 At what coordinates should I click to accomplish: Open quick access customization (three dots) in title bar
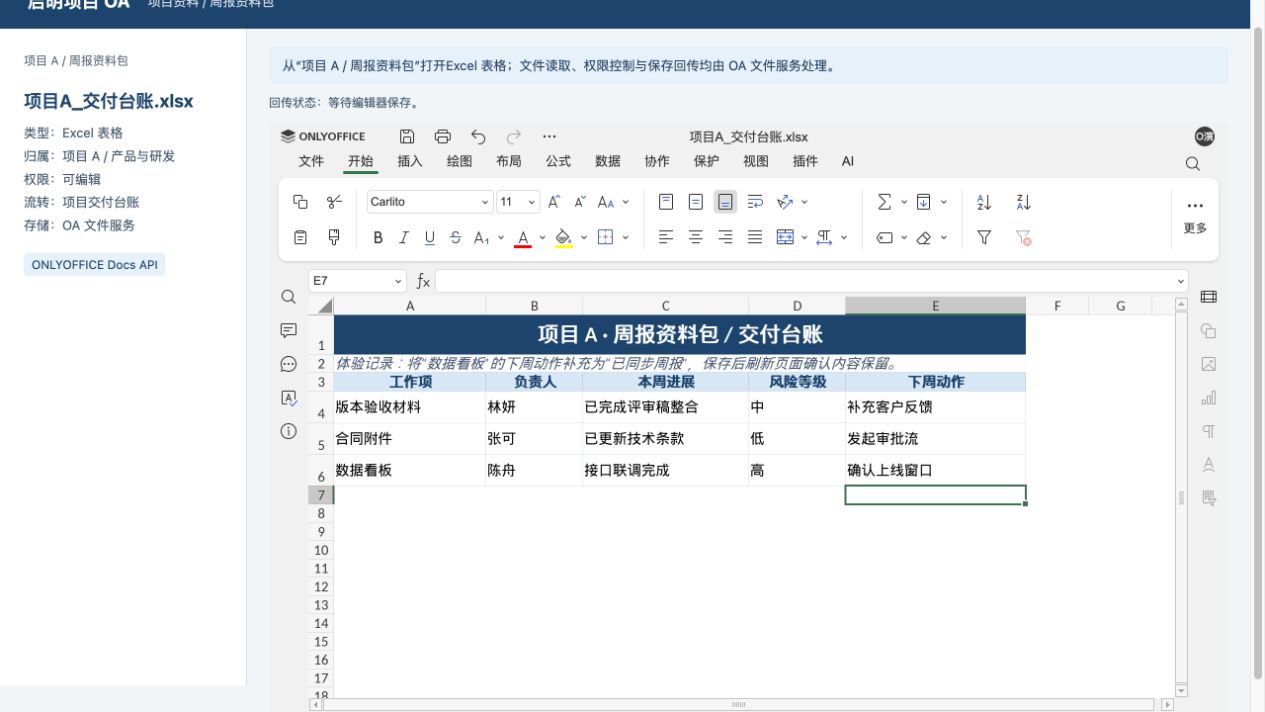coord(549,137)
